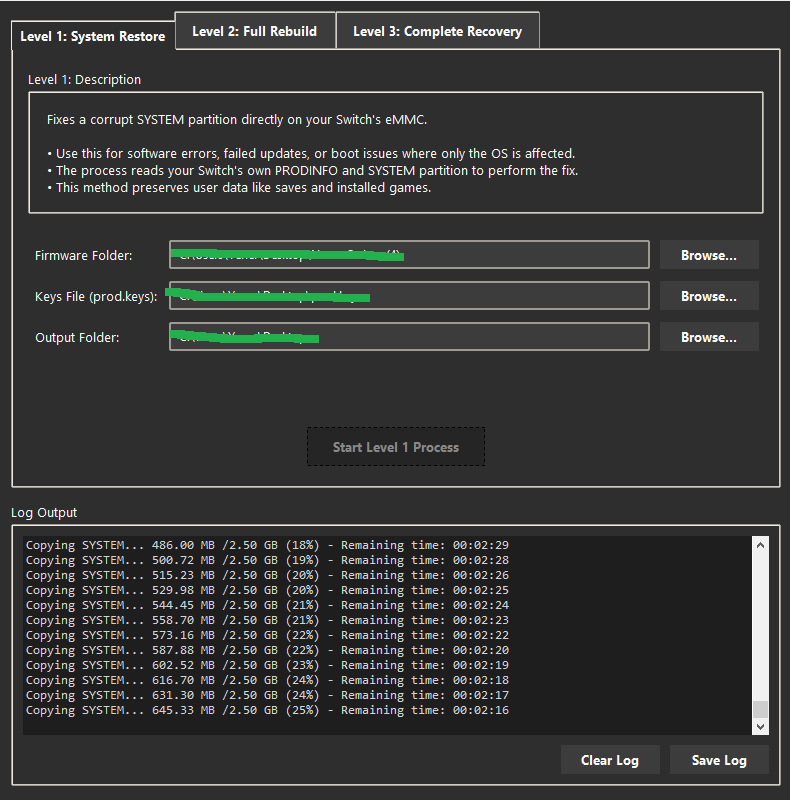Viewport: 790px width, 800px height.
Task: Click the Start Level 1 Process button
Action: tap(395, 447)
